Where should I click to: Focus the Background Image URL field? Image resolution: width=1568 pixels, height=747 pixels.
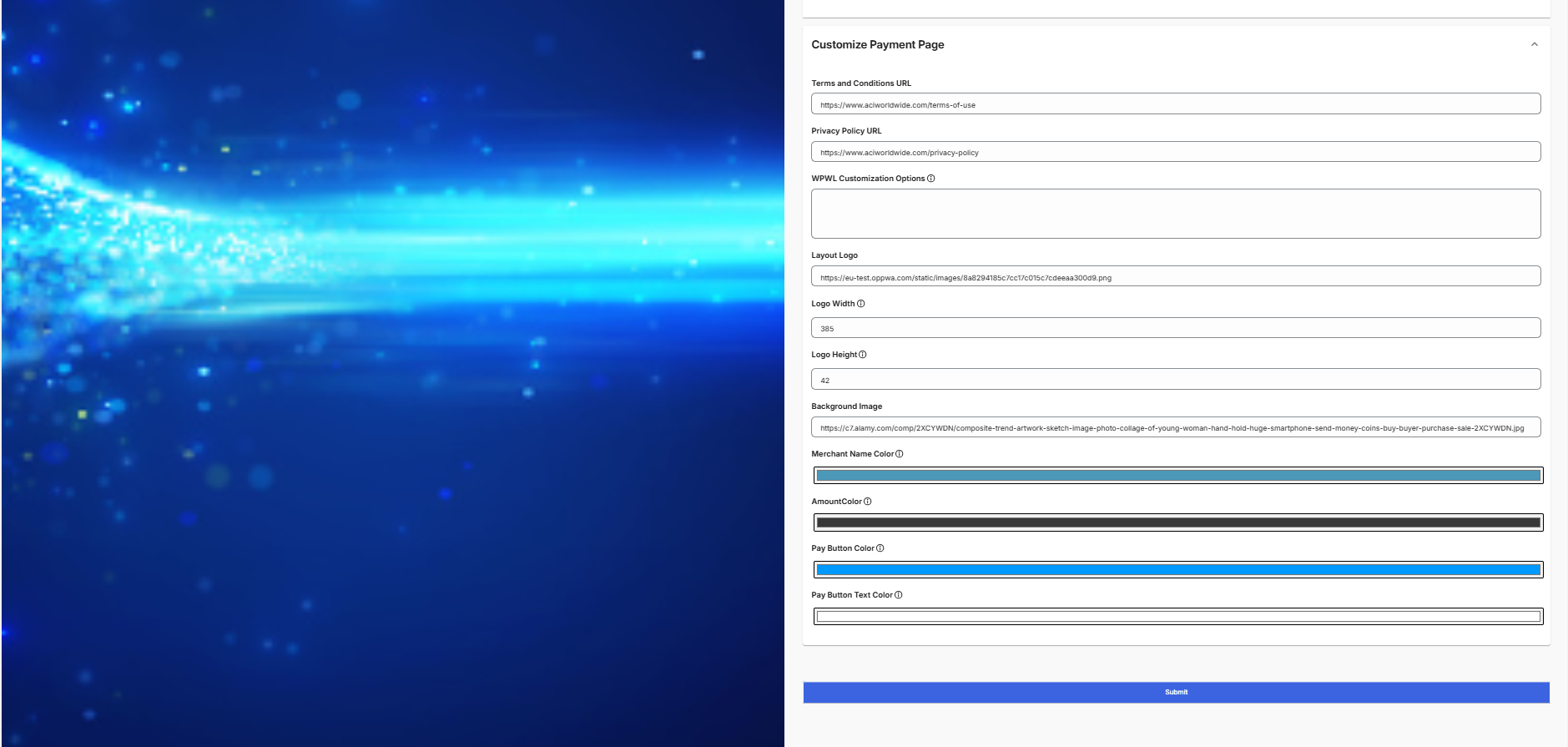click(x=1176, y=427)
